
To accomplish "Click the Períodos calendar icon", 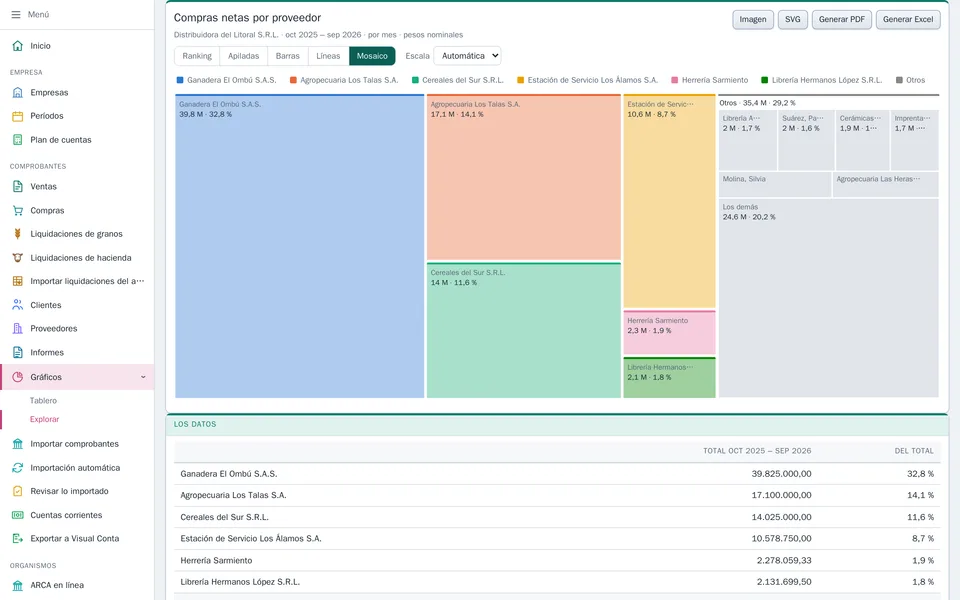I will [18, 116].
